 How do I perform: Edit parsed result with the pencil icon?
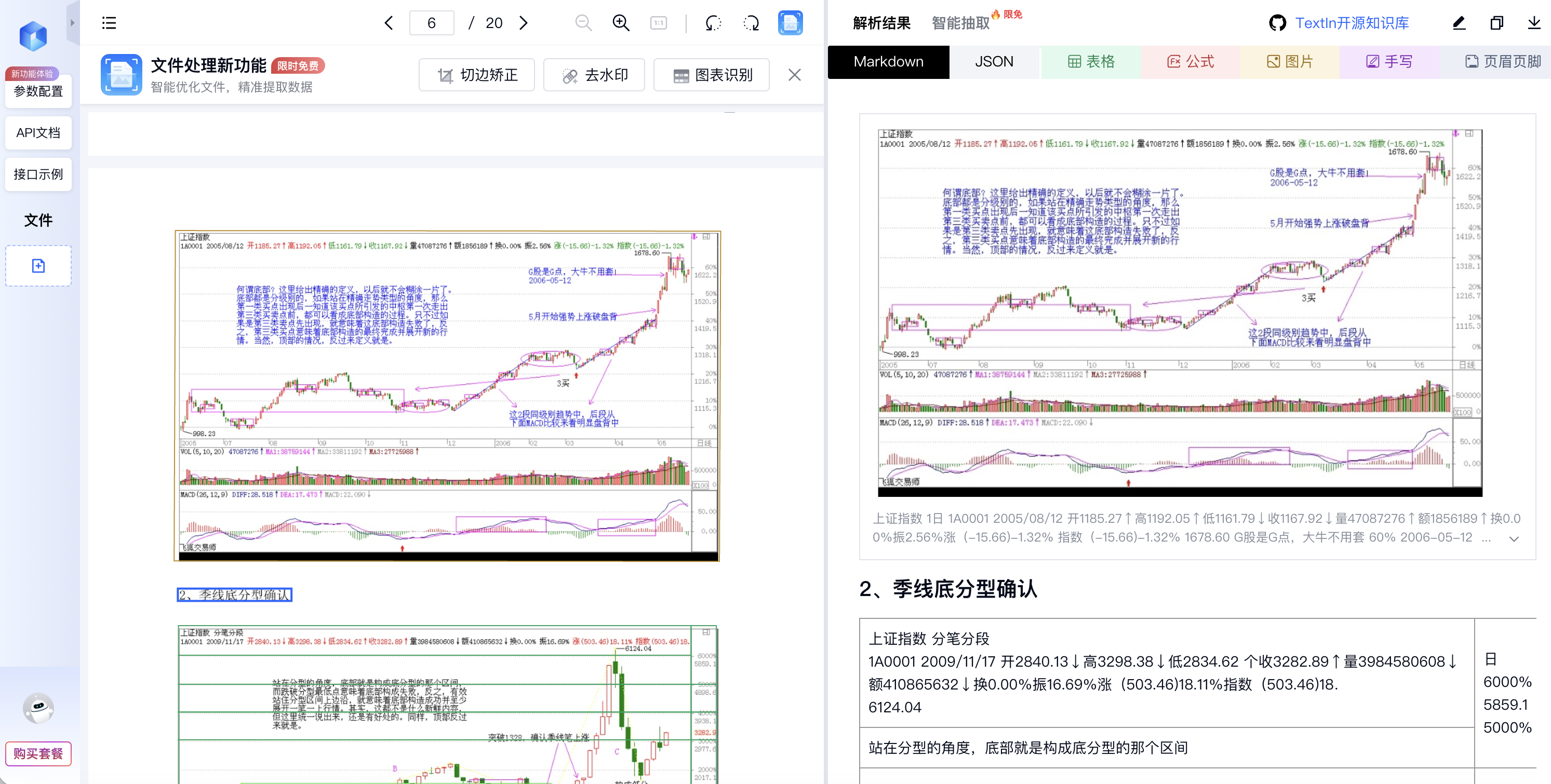click(x=1458, y=23)
